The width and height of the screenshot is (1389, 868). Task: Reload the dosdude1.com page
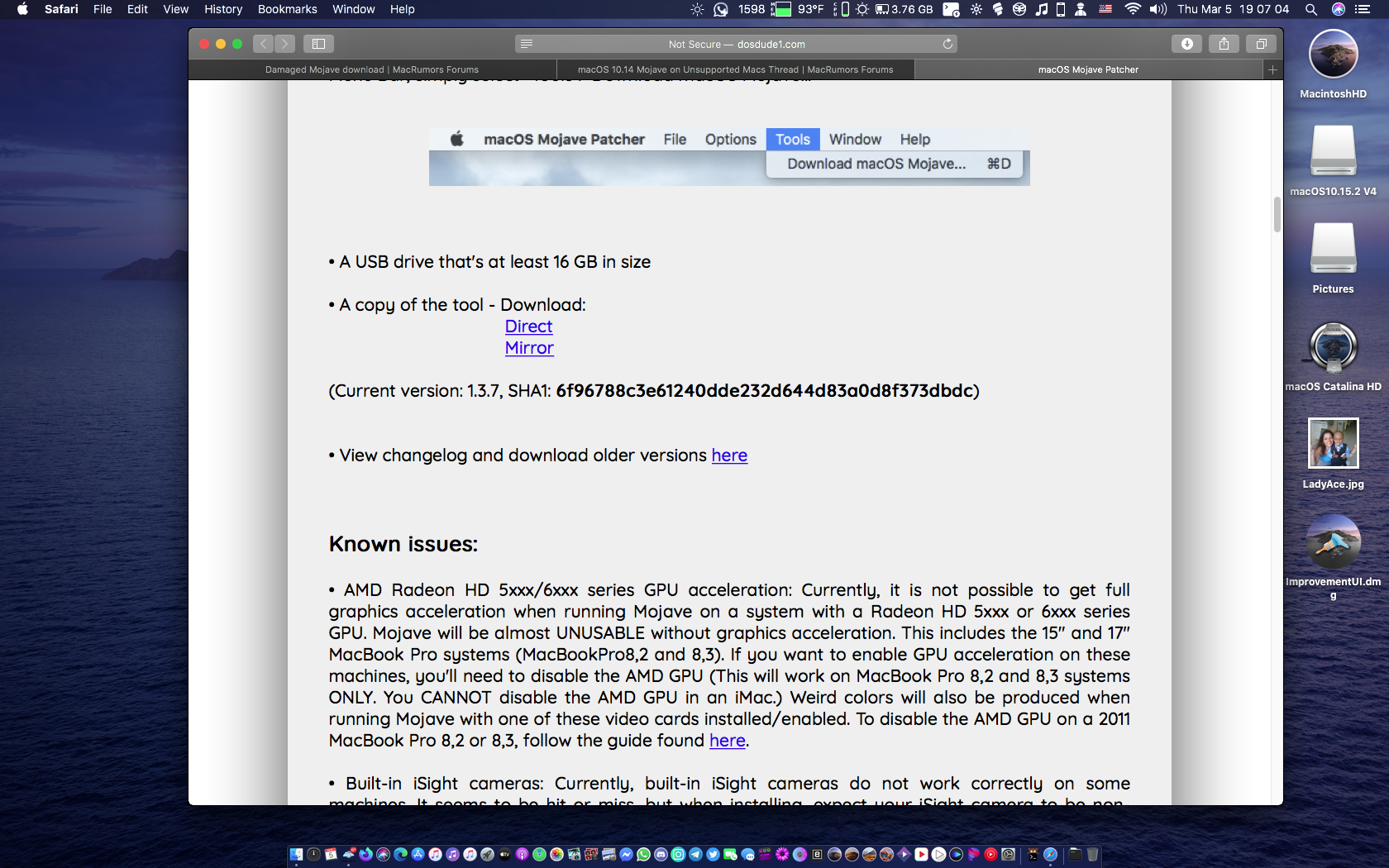(x=947, y=44)
